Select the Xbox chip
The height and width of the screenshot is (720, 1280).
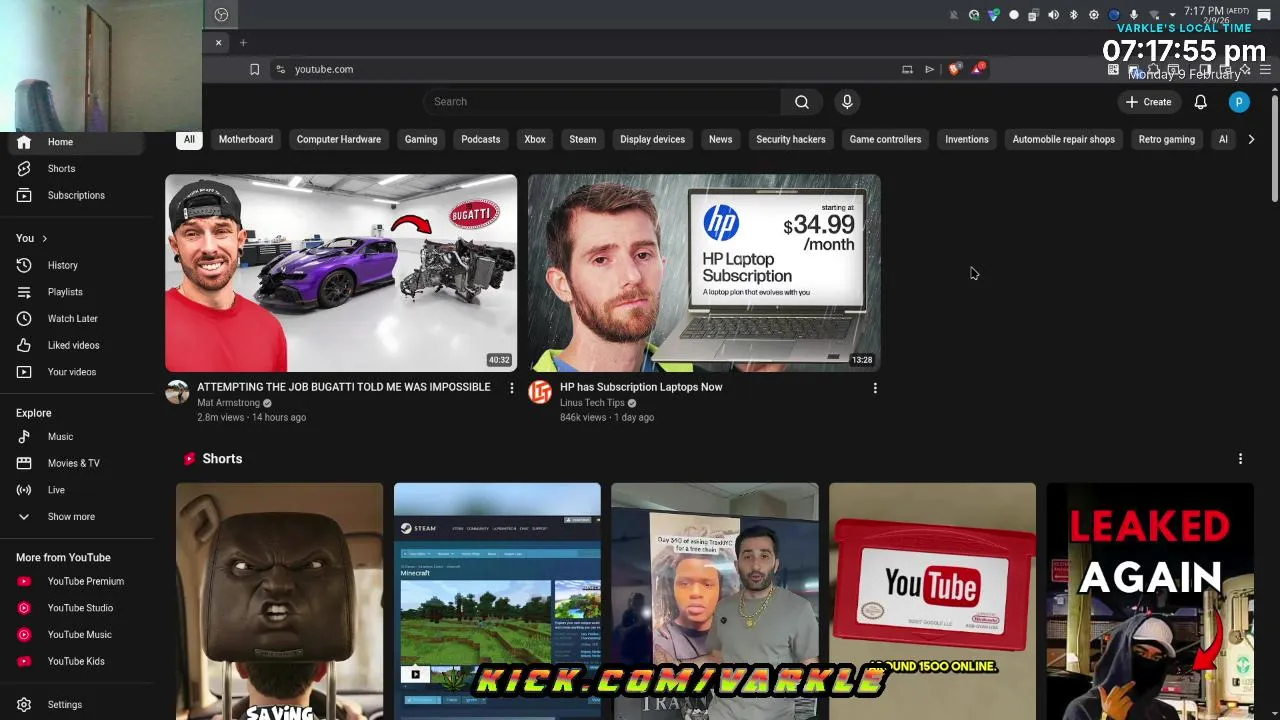(535, 139)
